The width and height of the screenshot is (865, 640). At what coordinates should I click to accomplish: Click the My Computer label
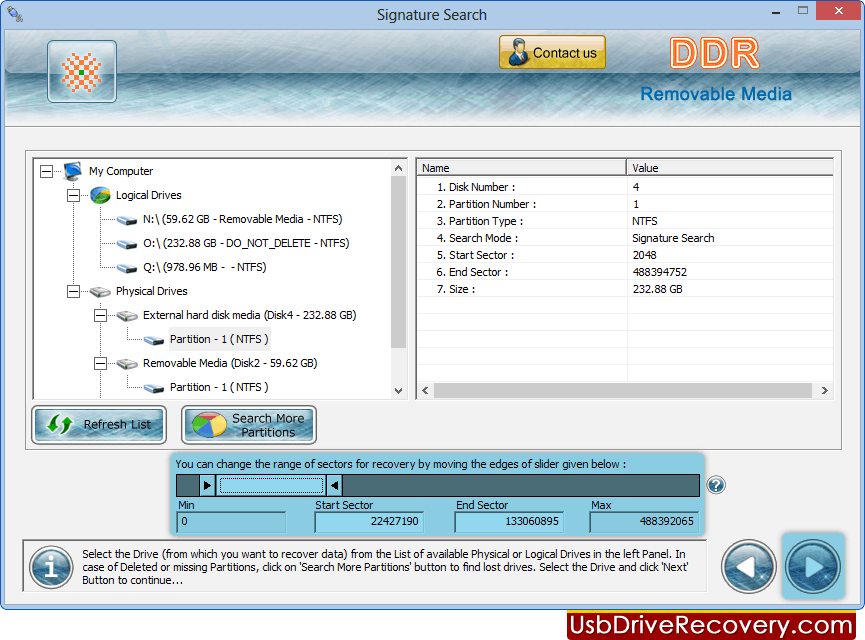(121, 171)
